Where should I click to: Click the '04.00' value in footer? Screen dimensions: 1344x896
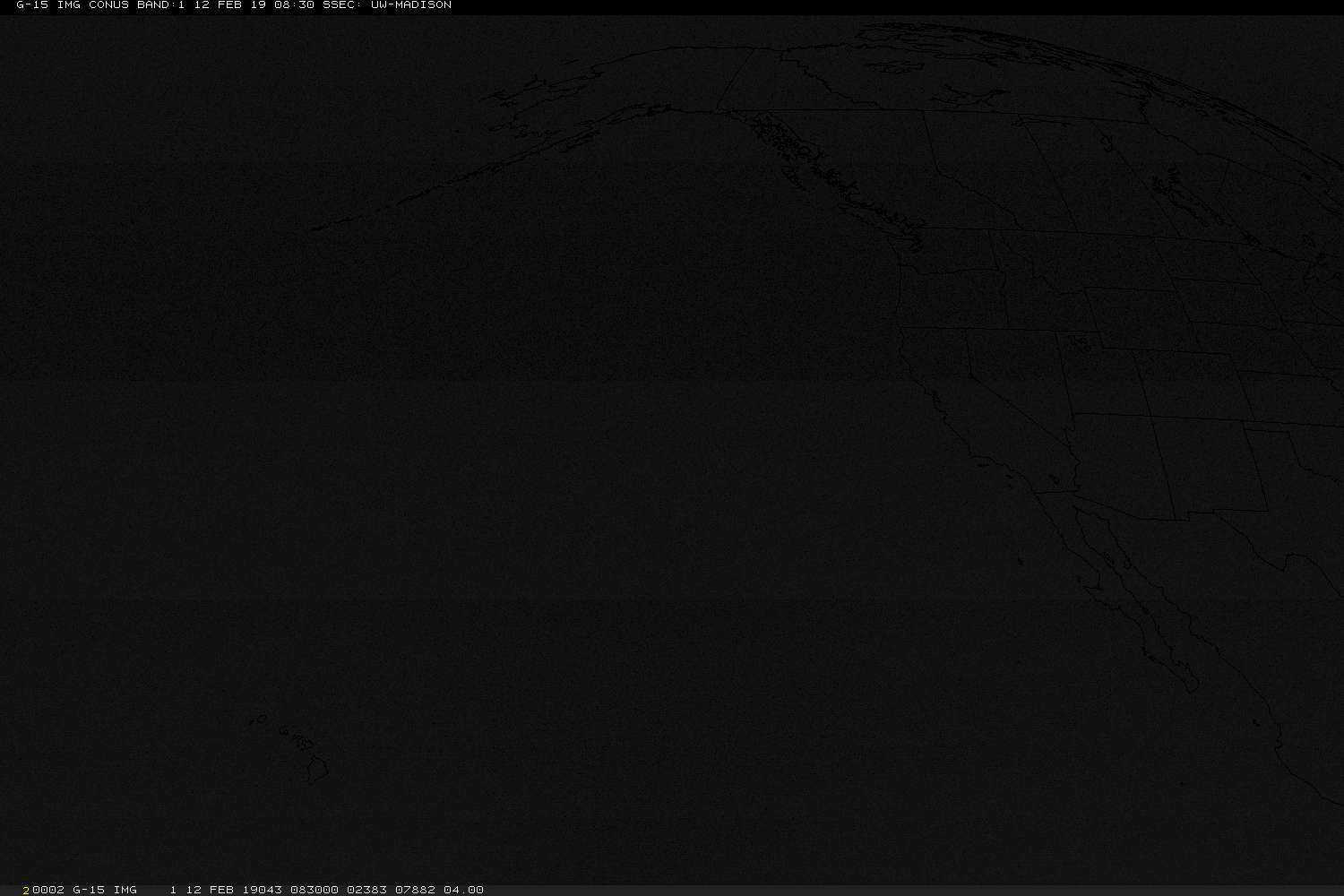(x=463, y=890)
